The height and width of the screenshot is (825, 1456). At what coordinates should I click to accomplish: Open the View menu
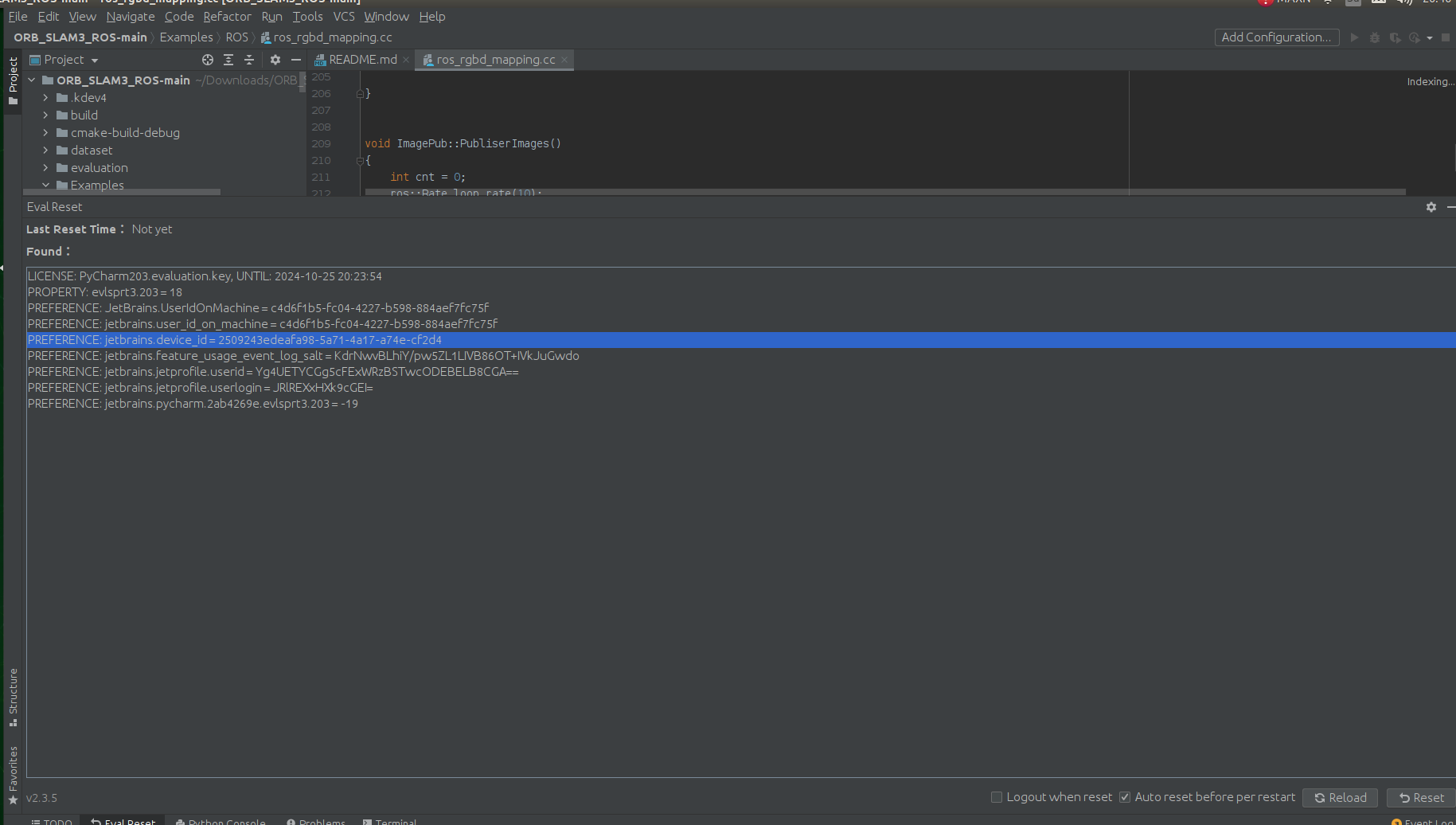click(x=83, y=17)
